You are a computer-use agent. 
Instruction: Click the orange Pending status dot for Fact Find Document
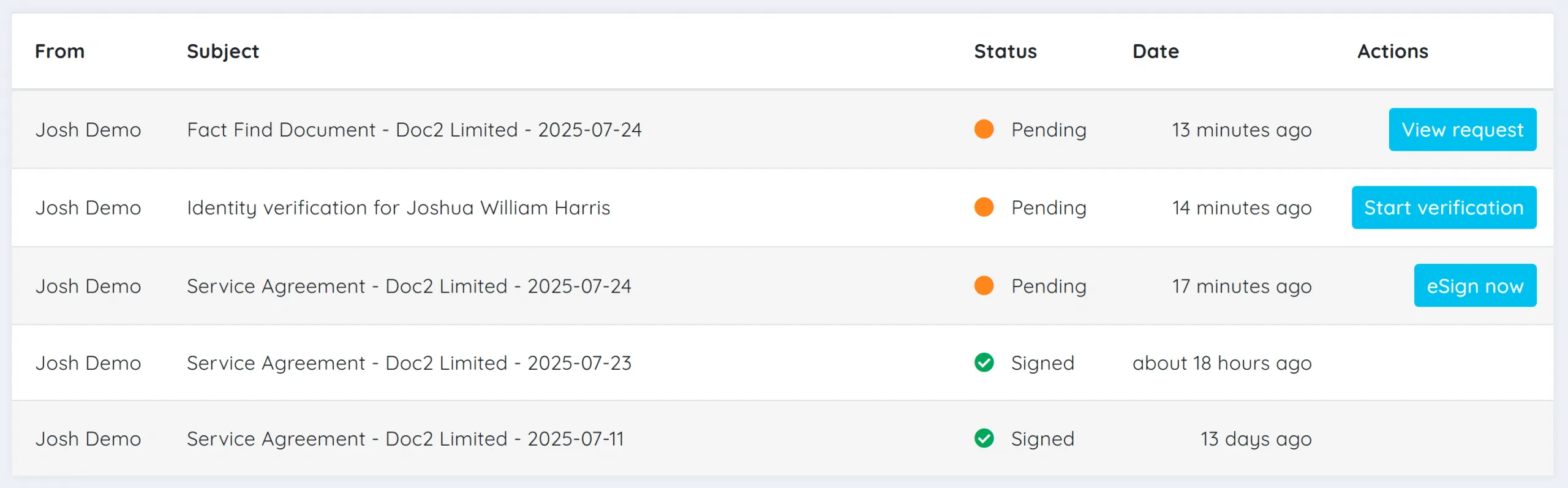click(x=984, y=129)
